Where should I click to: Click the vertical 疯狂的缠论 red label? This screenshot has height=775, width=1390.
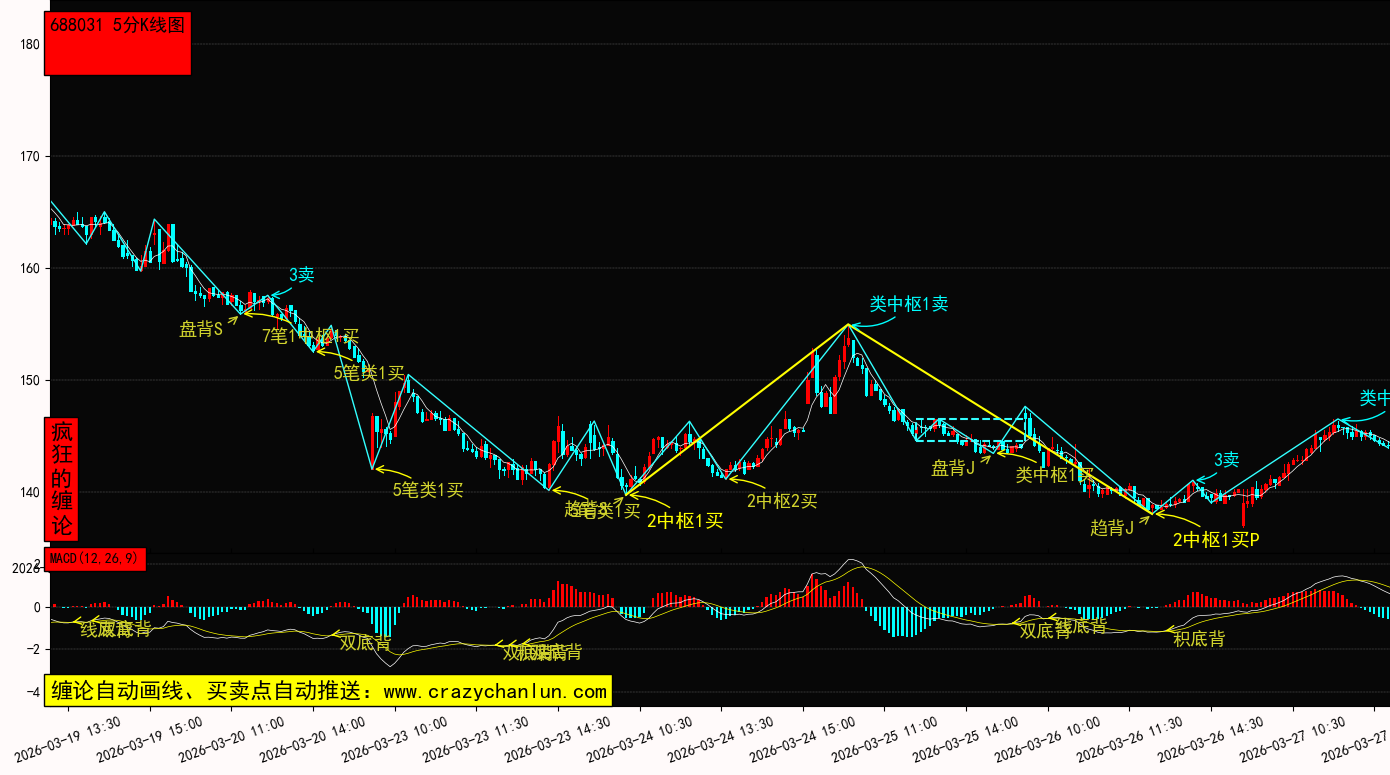coord(63,479)
